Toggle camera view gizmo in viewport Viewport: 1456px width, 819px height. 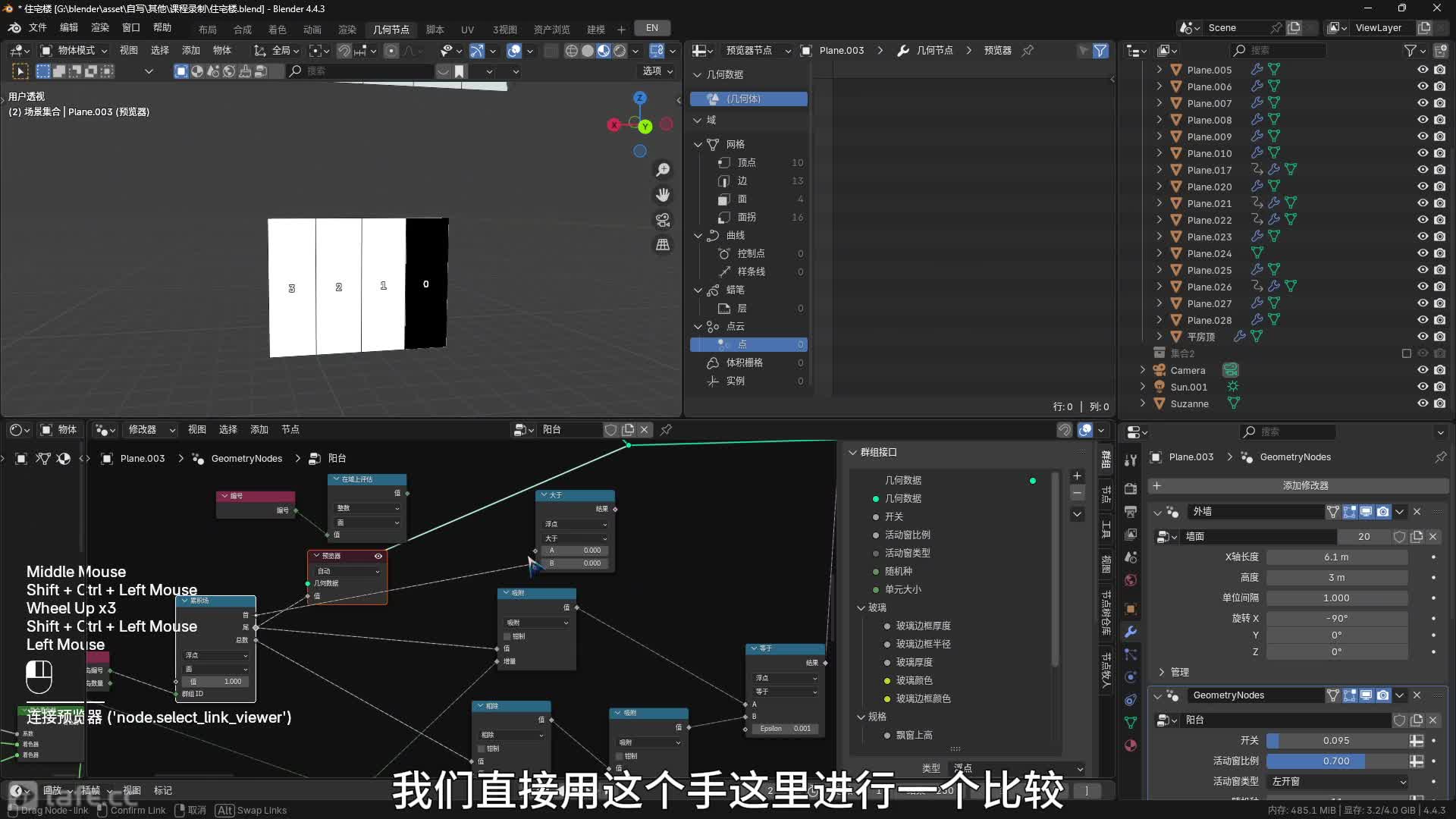pos(663,220)
